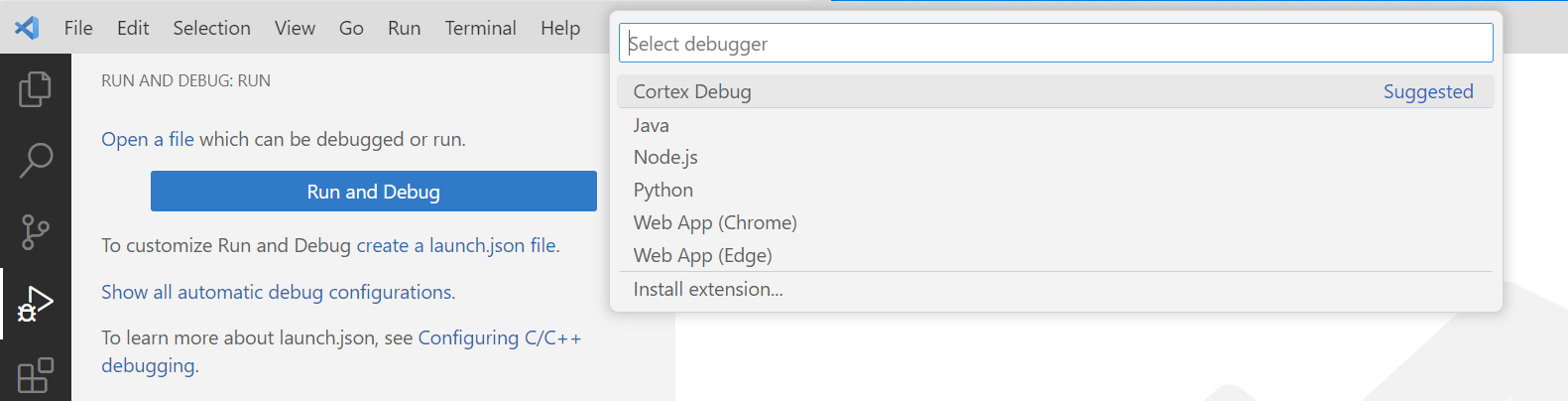
Task: Open the Extensions view icon
Action: [x=35, y=375]
